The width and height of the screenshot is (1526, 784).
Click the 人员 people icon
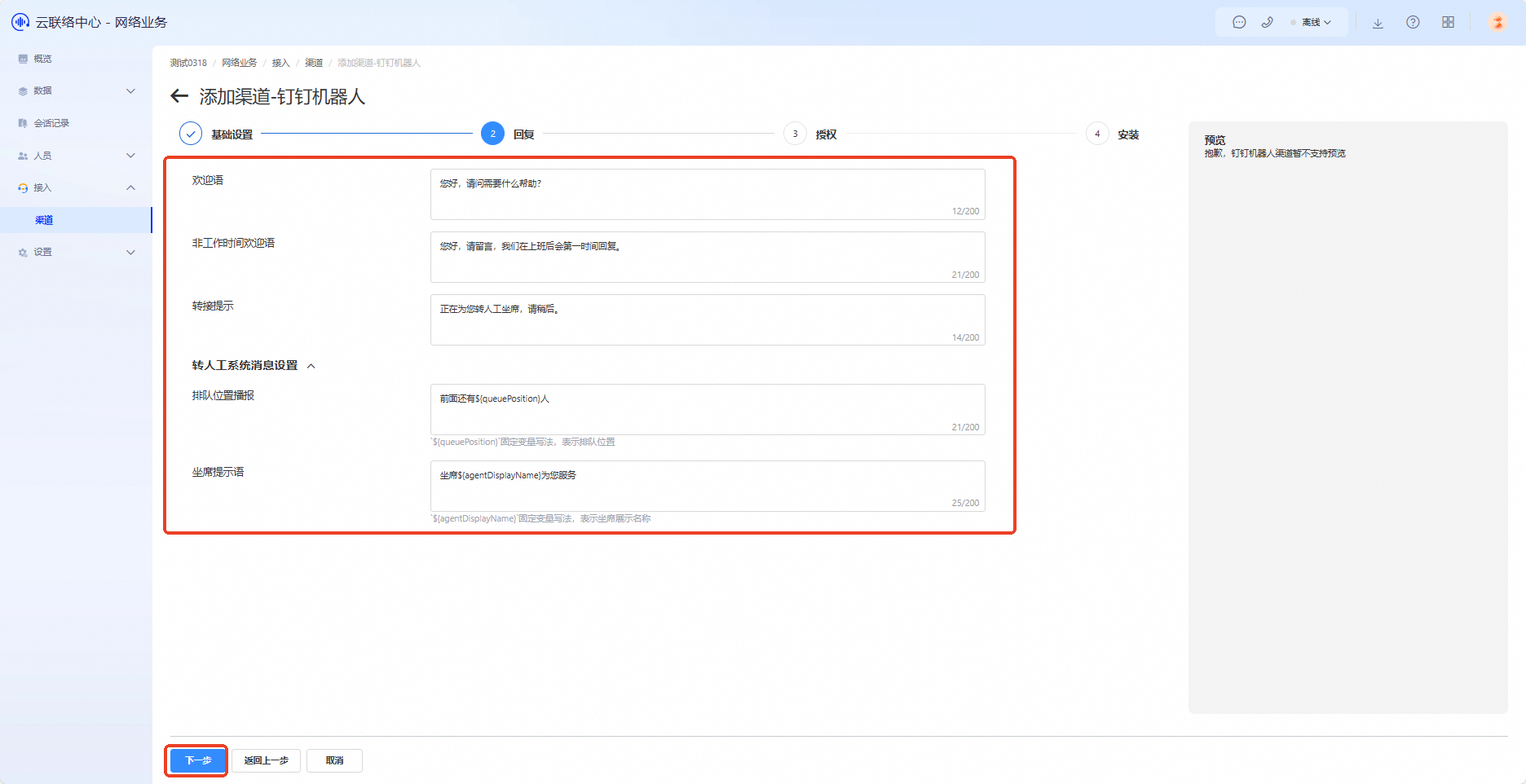point(23,156)
